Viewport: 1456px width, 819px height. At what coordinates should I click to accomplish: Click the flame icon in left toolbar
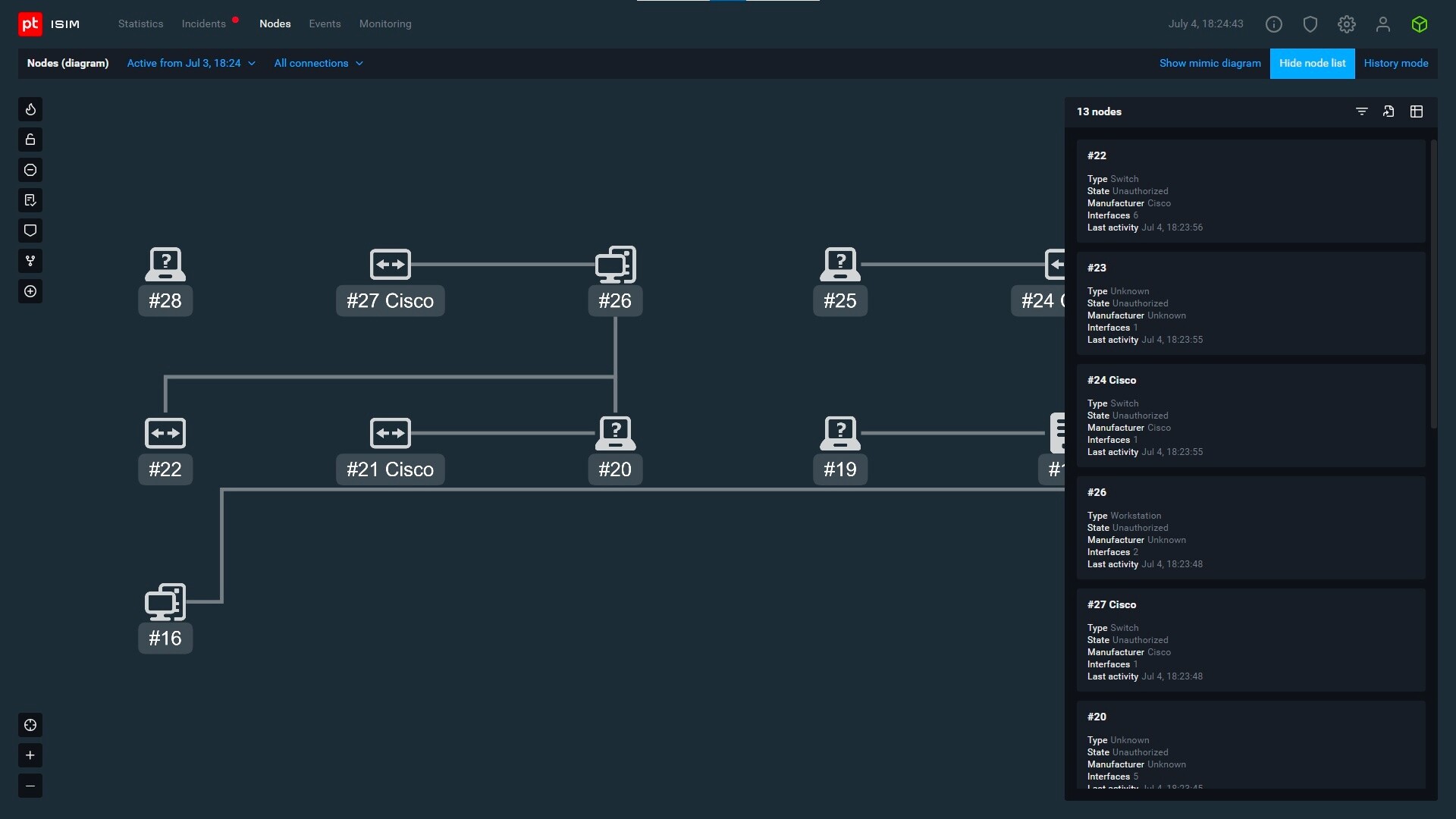pyautogui.click(x=30, y=109)
